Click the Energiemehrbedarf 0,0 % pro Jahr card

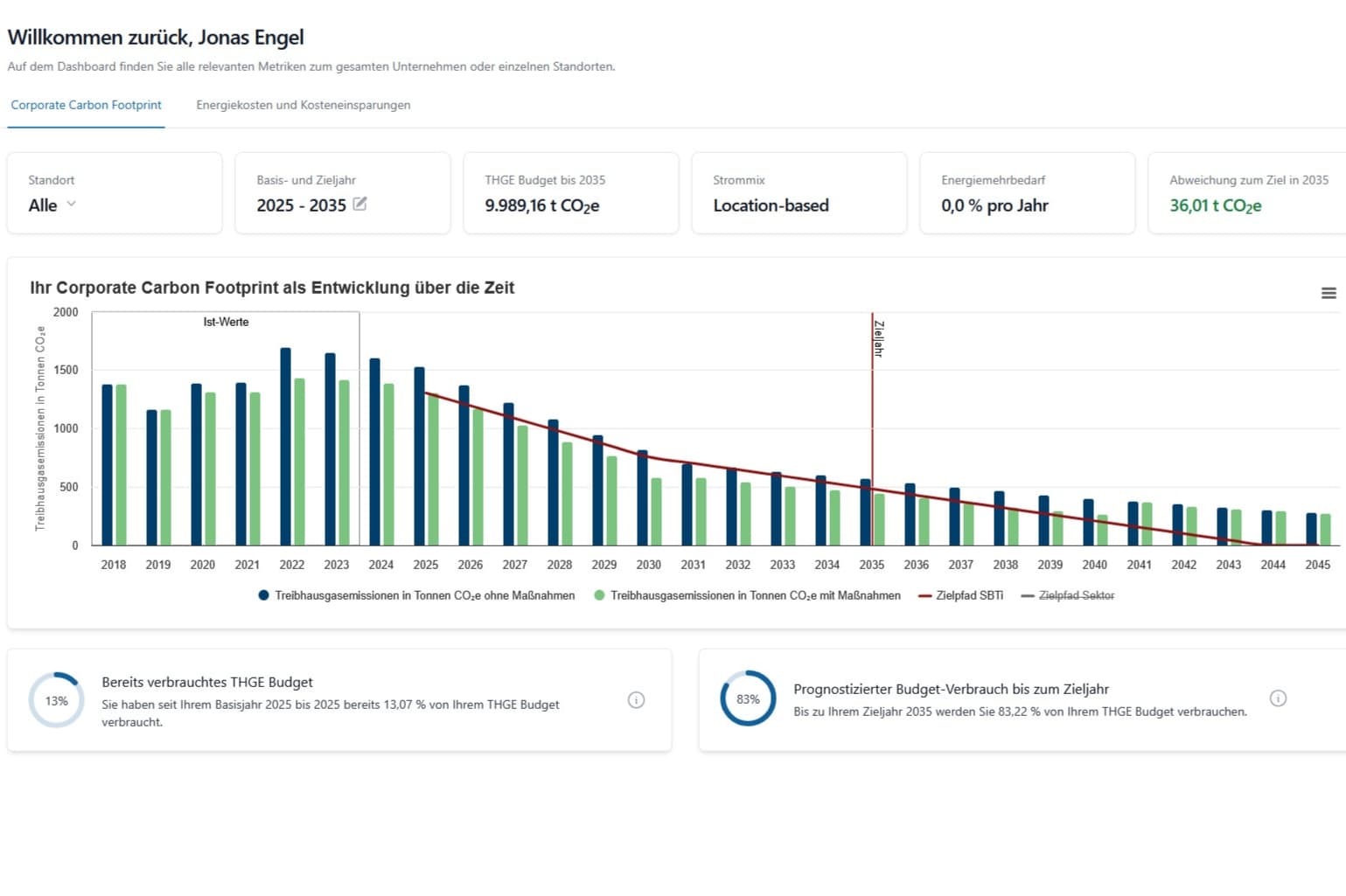pos(1026,194)
